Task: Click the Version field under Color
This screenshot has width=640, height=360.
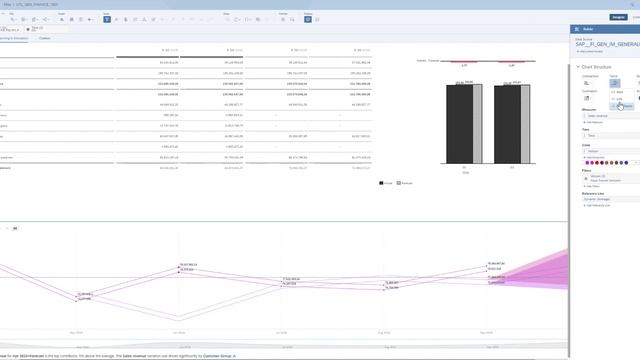Action: [x=611, y=151]
